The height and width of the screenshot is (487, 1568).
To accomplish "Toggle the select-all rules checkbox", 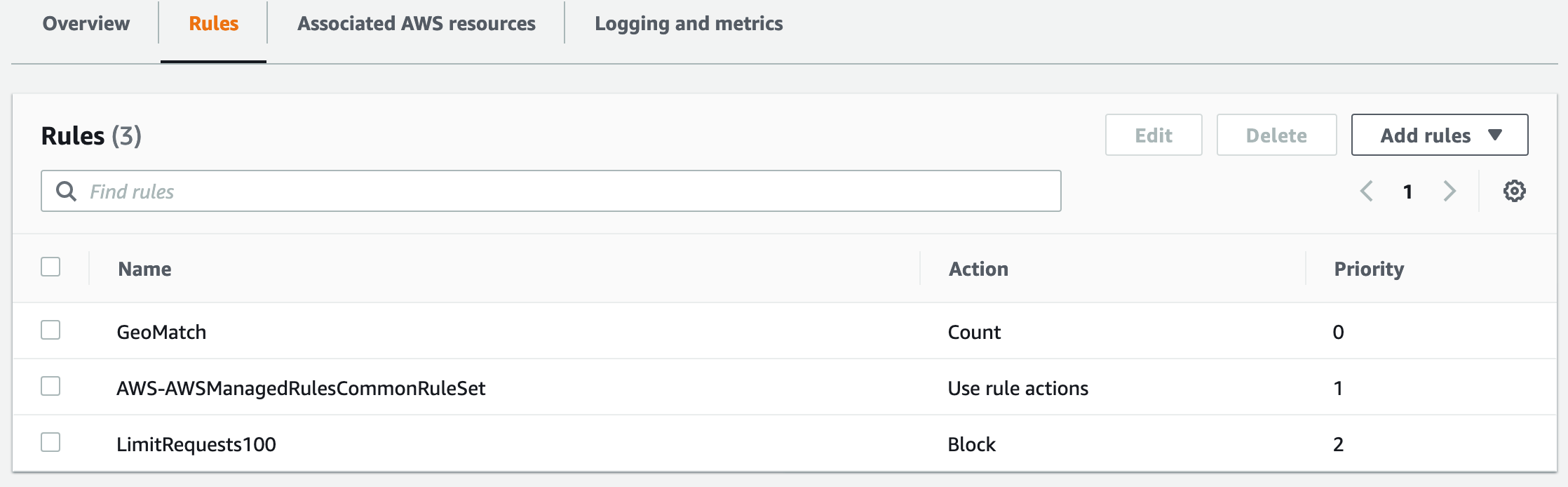I will (50, 267).
